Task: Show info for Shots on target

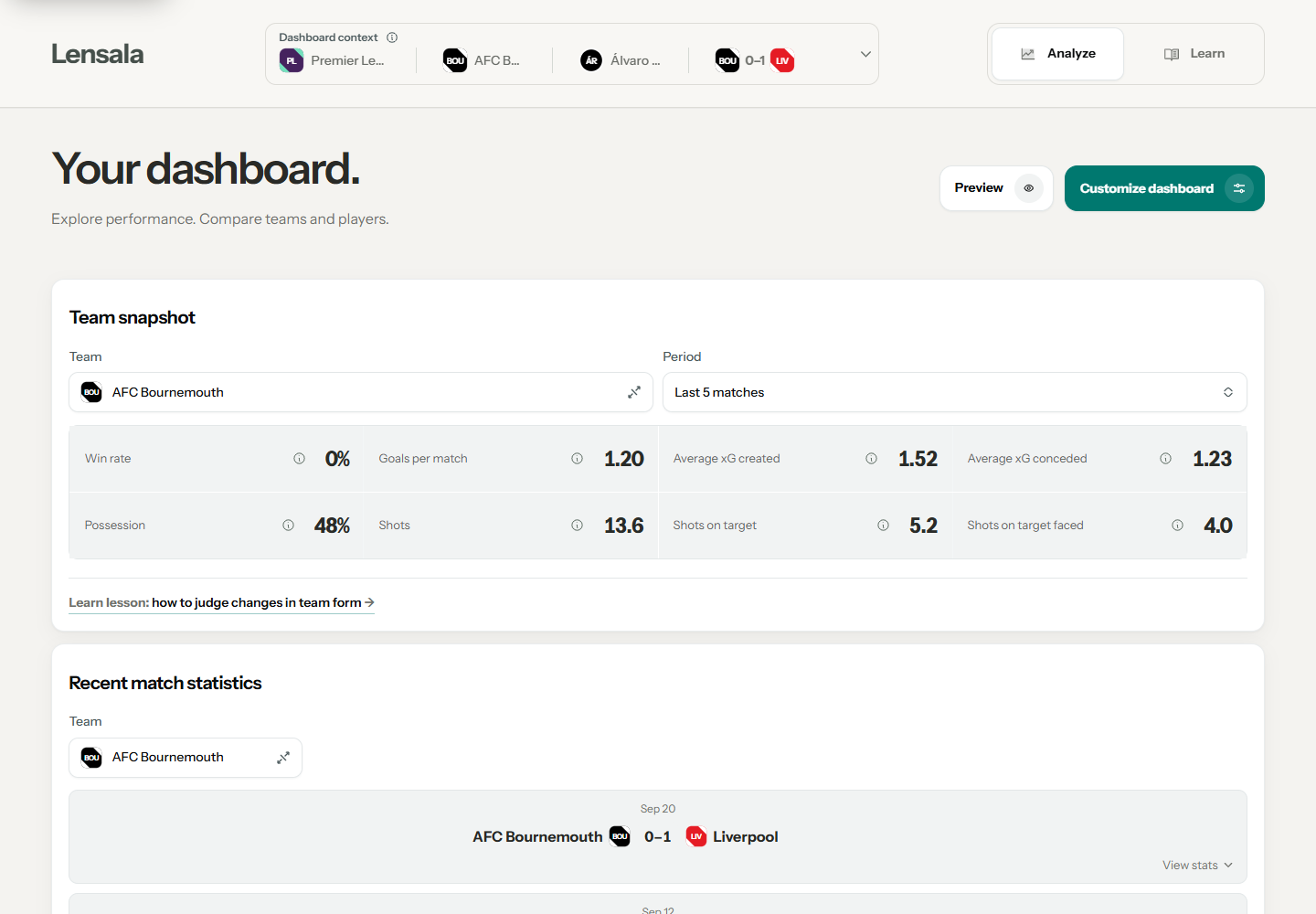Action: click(x=883, y=526)
